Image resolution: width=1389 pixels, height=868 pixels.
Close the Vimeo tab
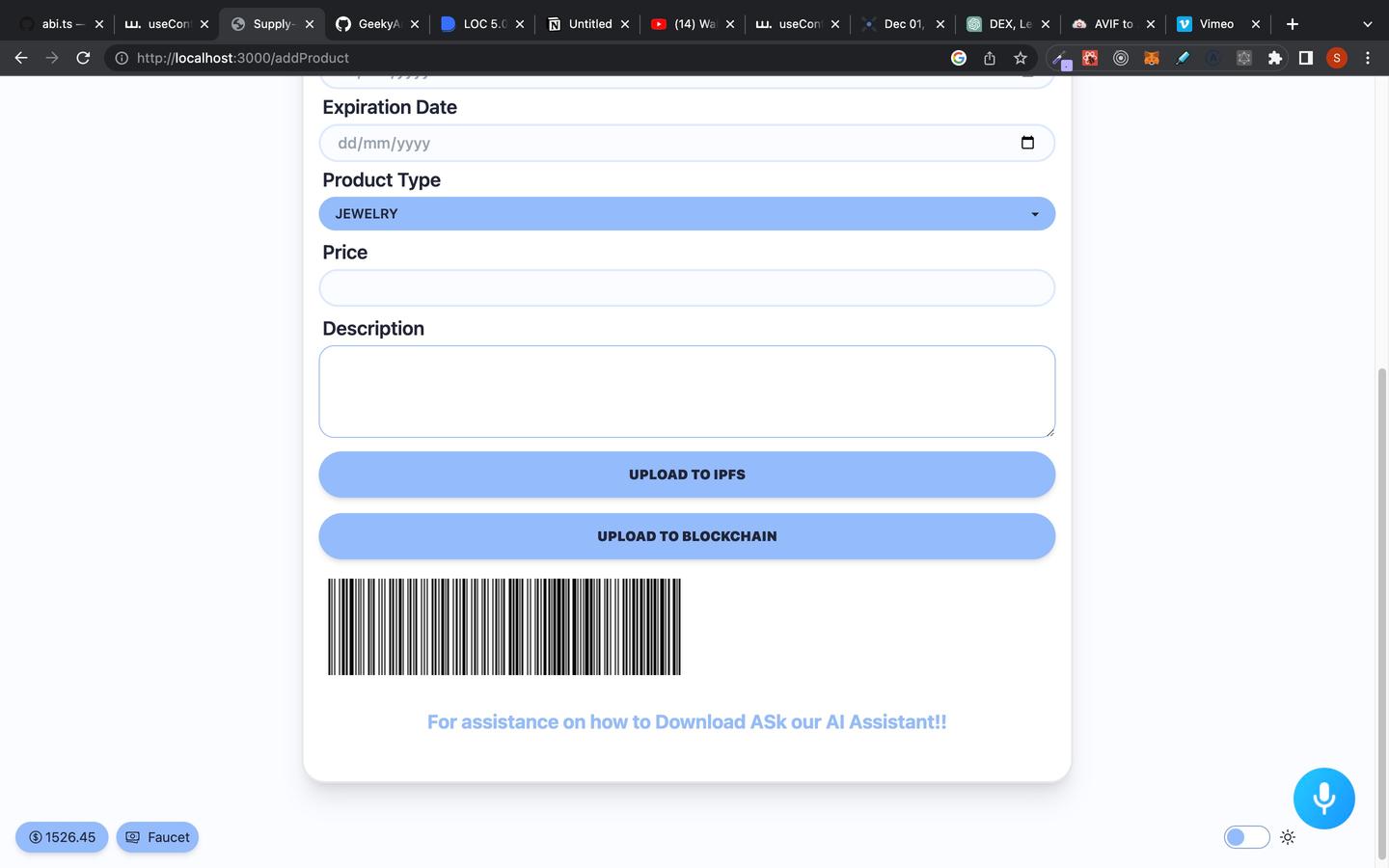coord(1256,24)
